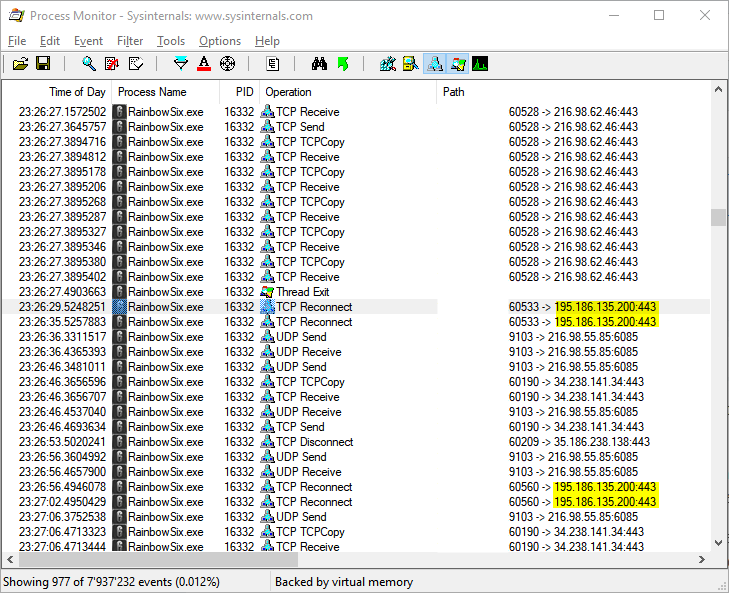Select path at 23:27:06.4713323 TCPCopy row
The height and width of the screenshot is (593, 729).
(576, 532)
